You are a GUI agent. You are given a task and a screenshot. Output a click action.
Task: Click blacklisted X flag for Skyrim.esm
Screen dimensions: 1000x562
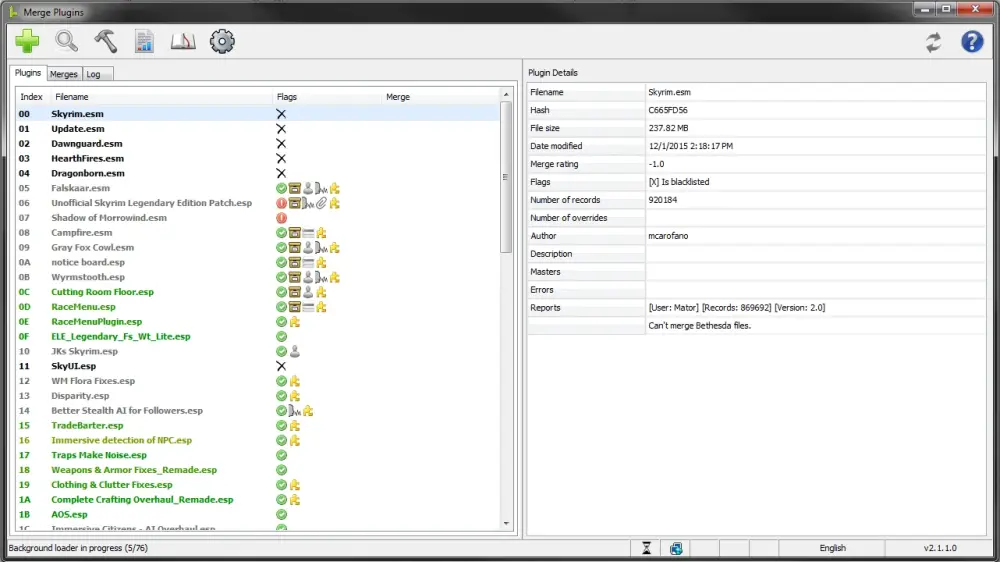[x=281, y=114]
